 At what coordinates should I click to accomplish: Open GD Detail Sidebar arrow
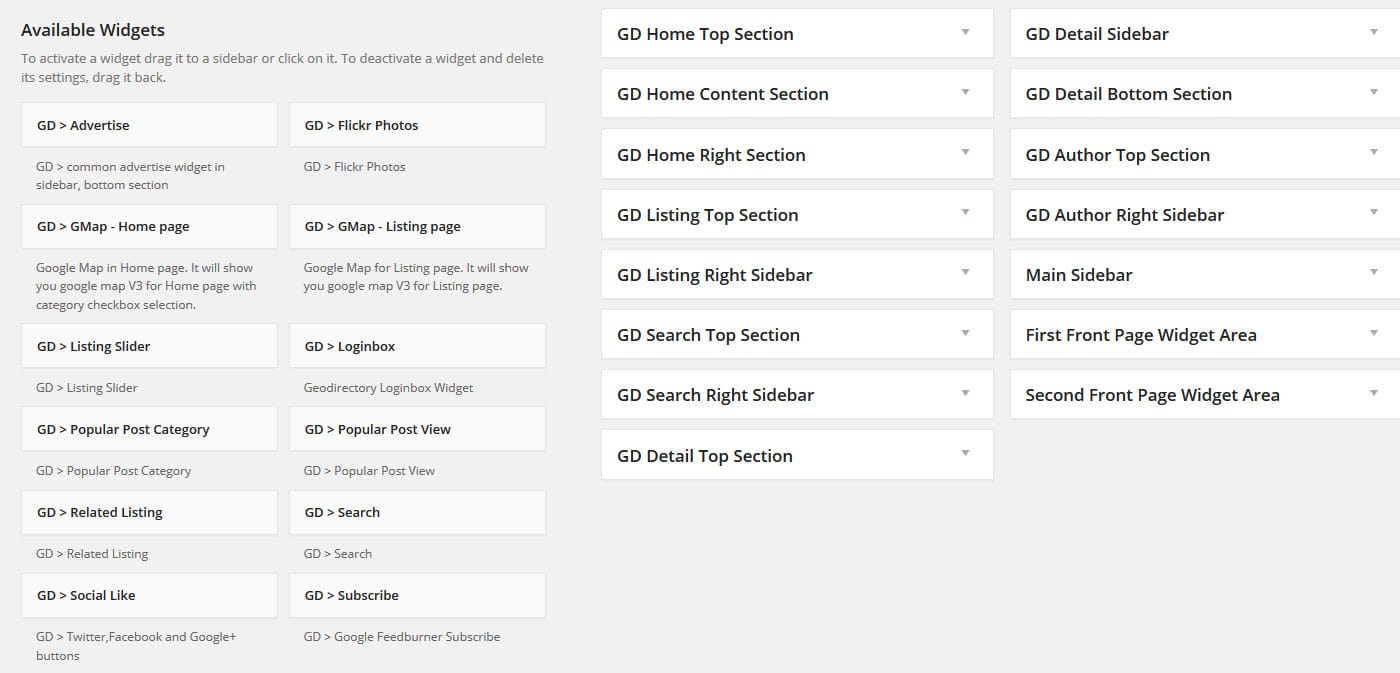tap(1374, 33)
